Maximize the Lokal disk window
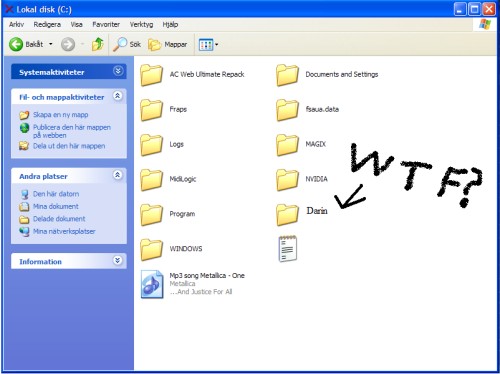Screen dimensions: 500x374 [474, 9]
